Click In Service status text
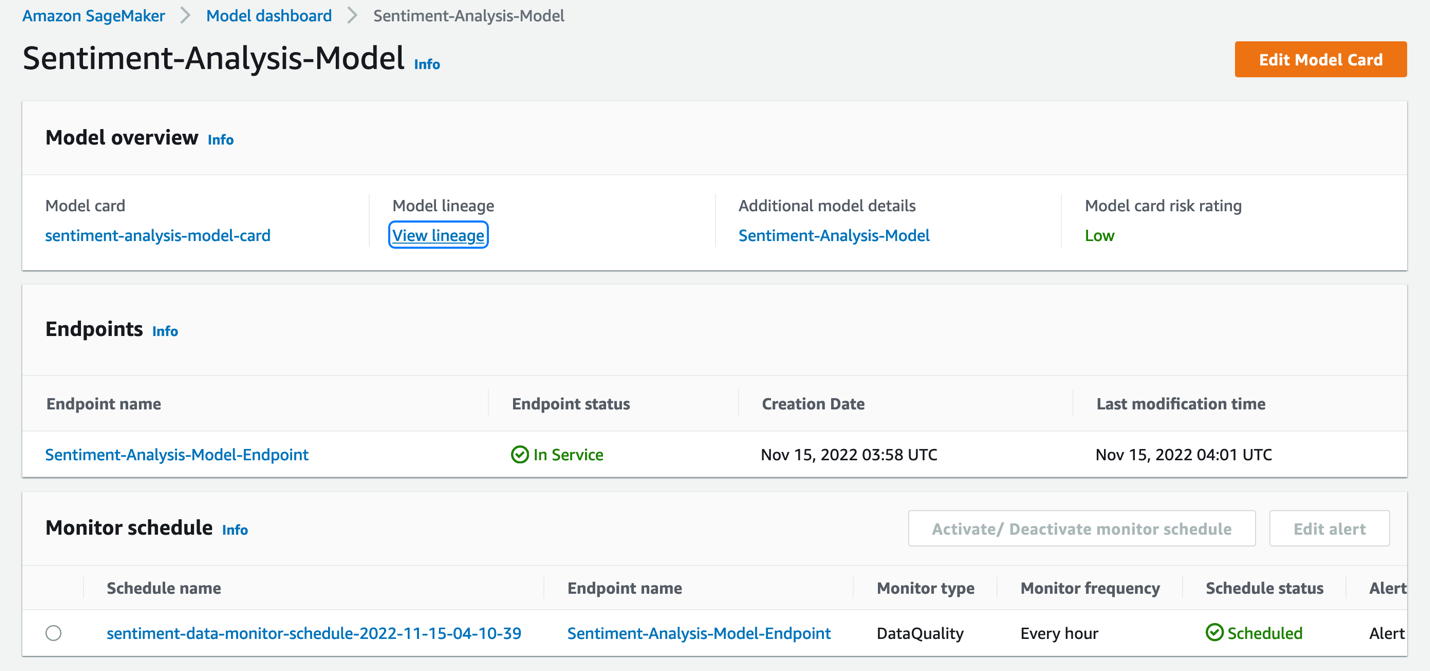 click(x=568, y=454)
